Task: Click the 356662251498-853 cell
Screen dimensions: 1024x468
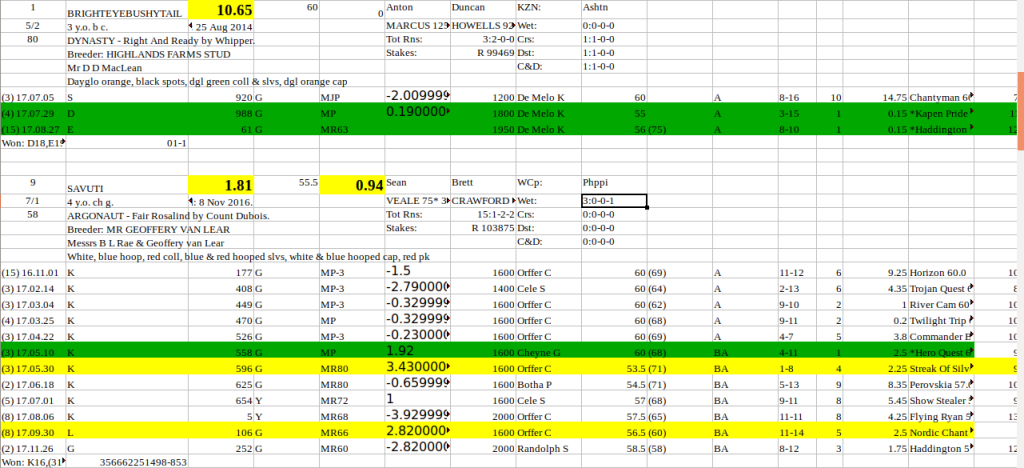Action: click(x=143, y=463)
